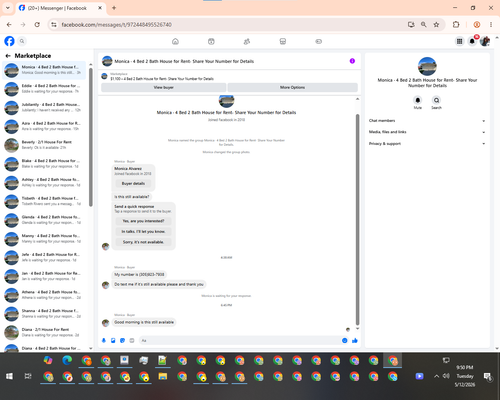Open the Facebook search magnifier
This screenshot has width=500, height=400.
[x=22, y=41]
